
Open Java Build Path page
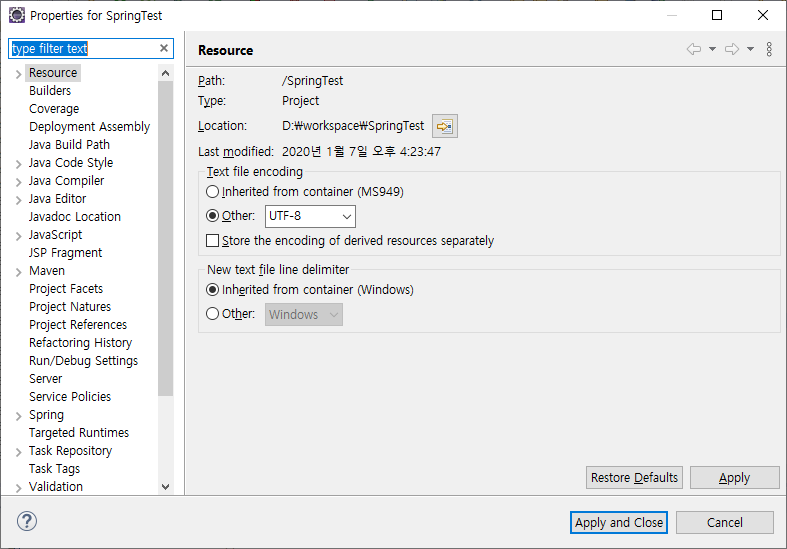click(69, 145)
